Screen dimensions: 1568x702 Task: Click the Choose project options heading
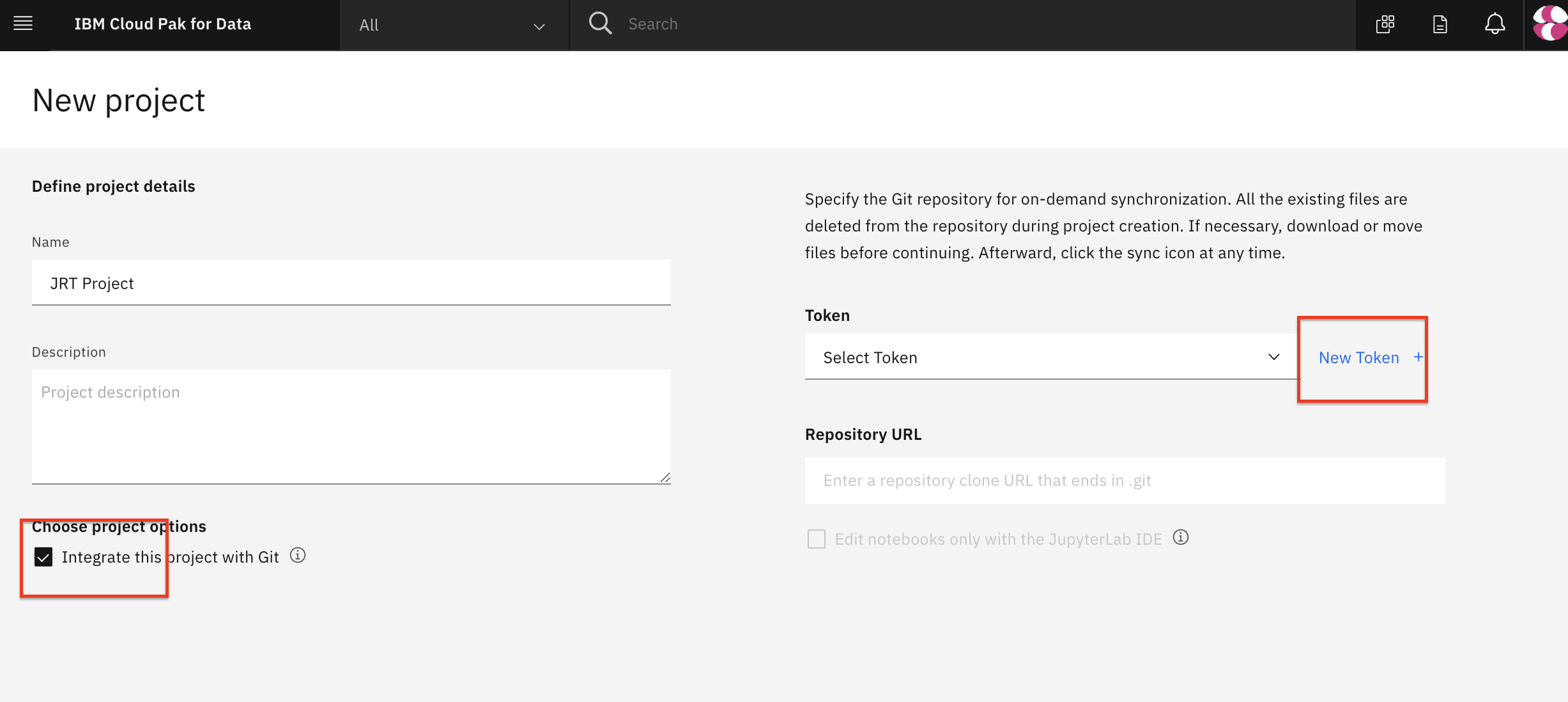point(119,526)
